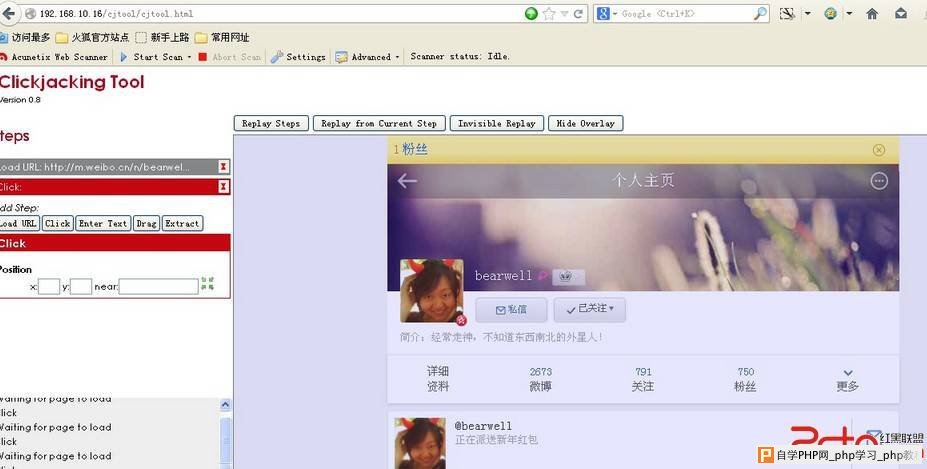
Task: Open the Acunetix Settings wrench item
Action: 299,57
